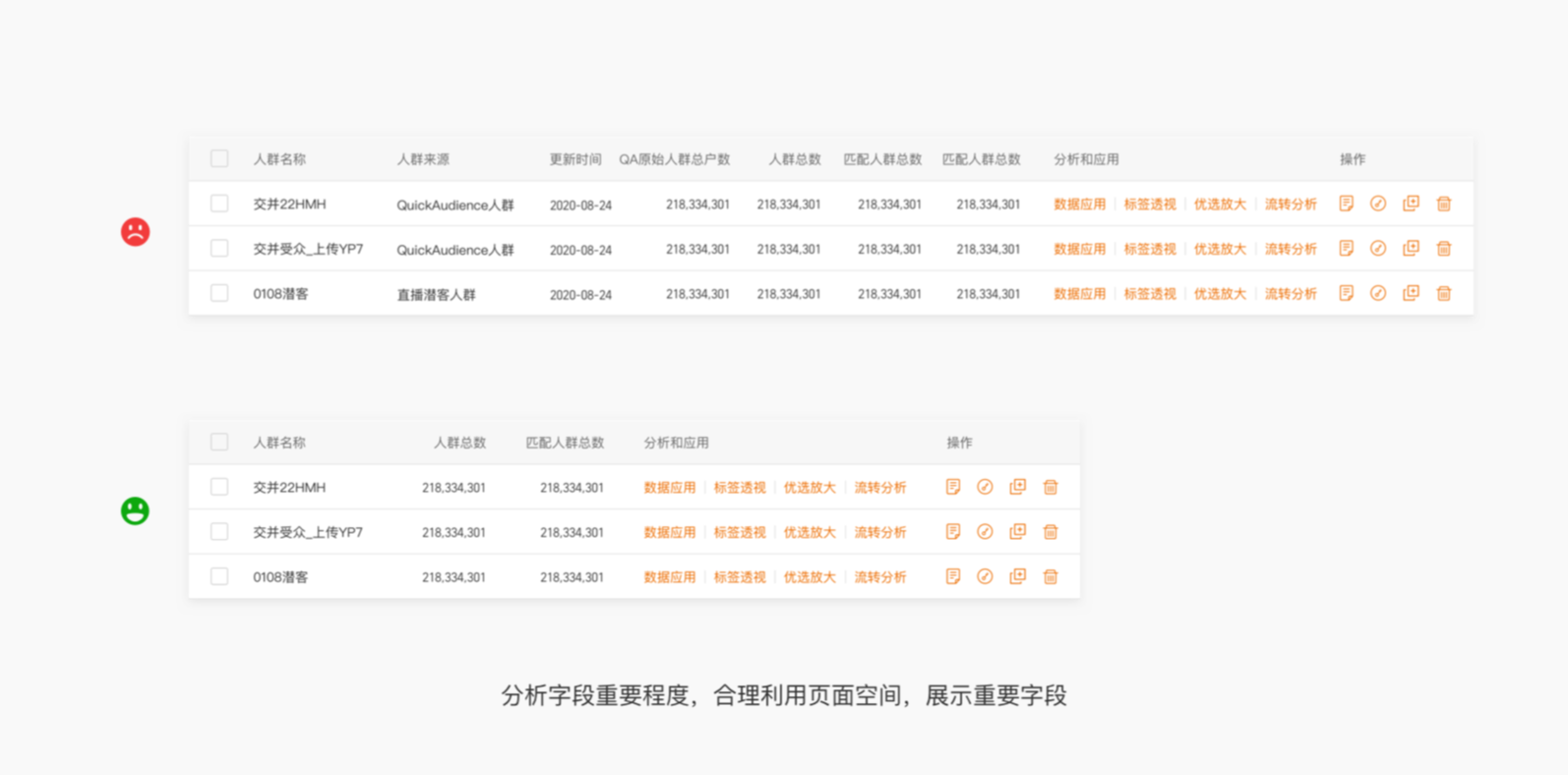Circular edit icon for 交井22HMH in smiley table
Screen dimensions: 1568x775
pos(985,487)
